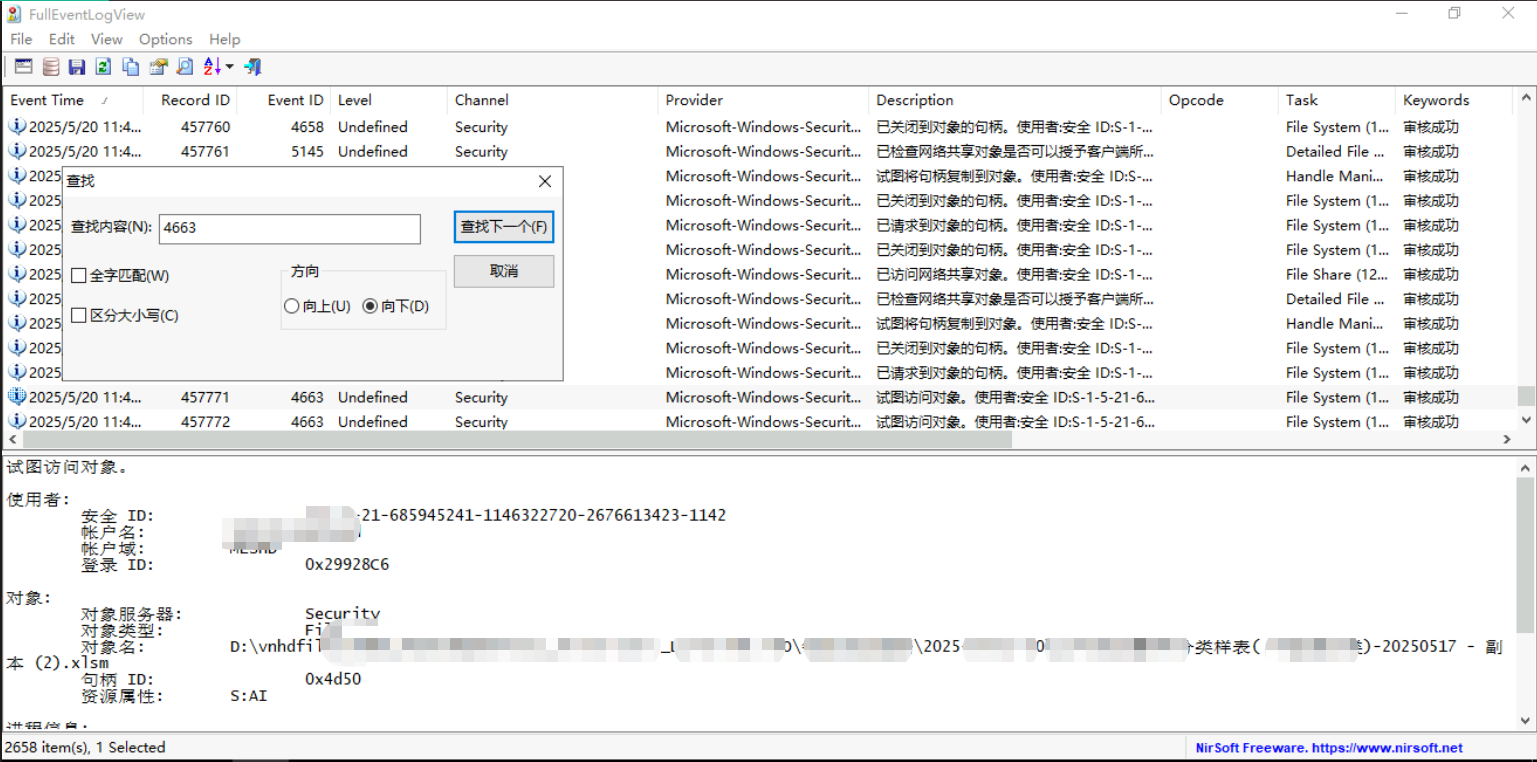
Task: Copy selected items using the toolbar copy icon
Action: tap(130, 66)
